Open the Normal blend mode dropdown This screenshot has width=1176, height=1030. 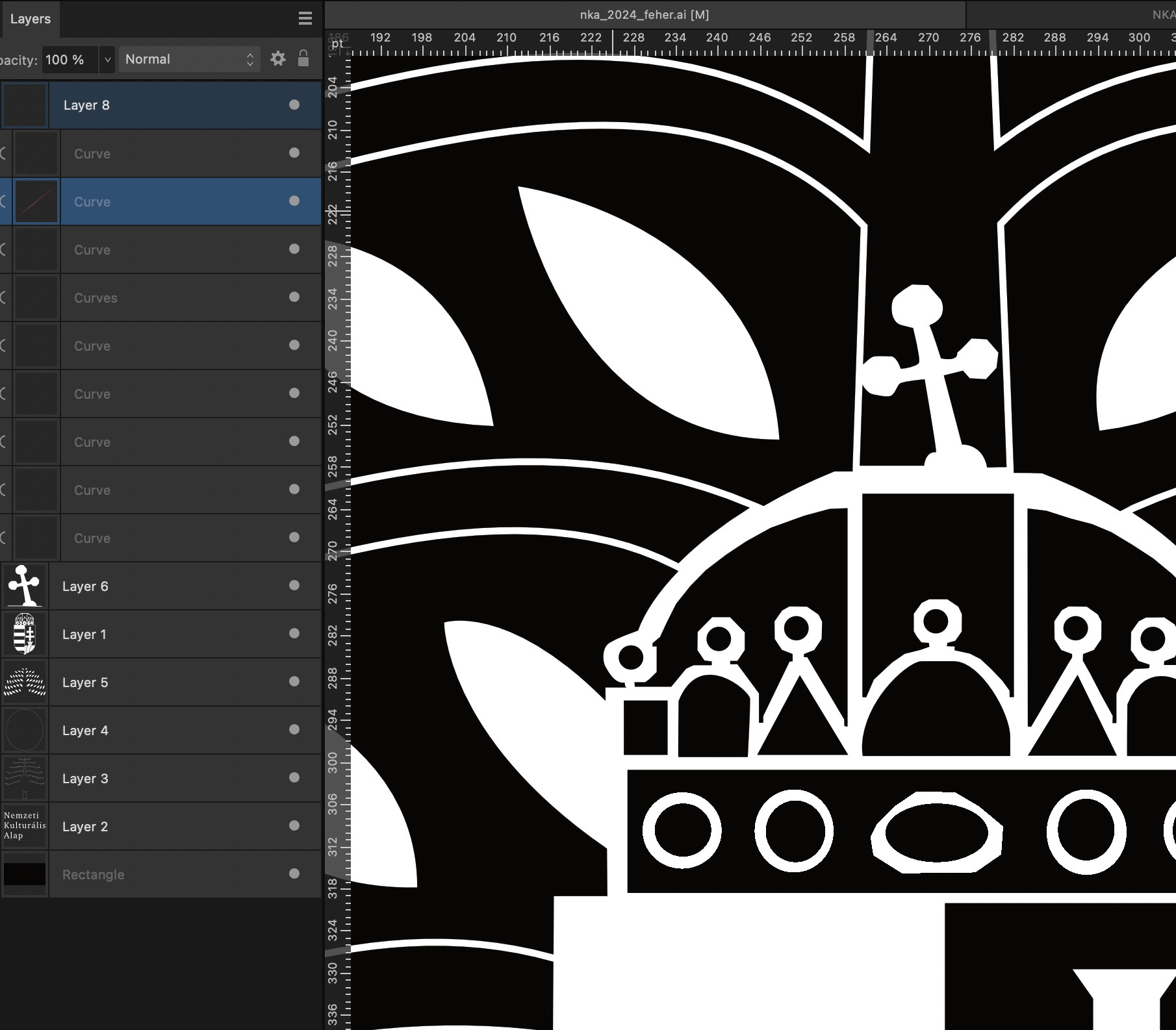[189, 59]
